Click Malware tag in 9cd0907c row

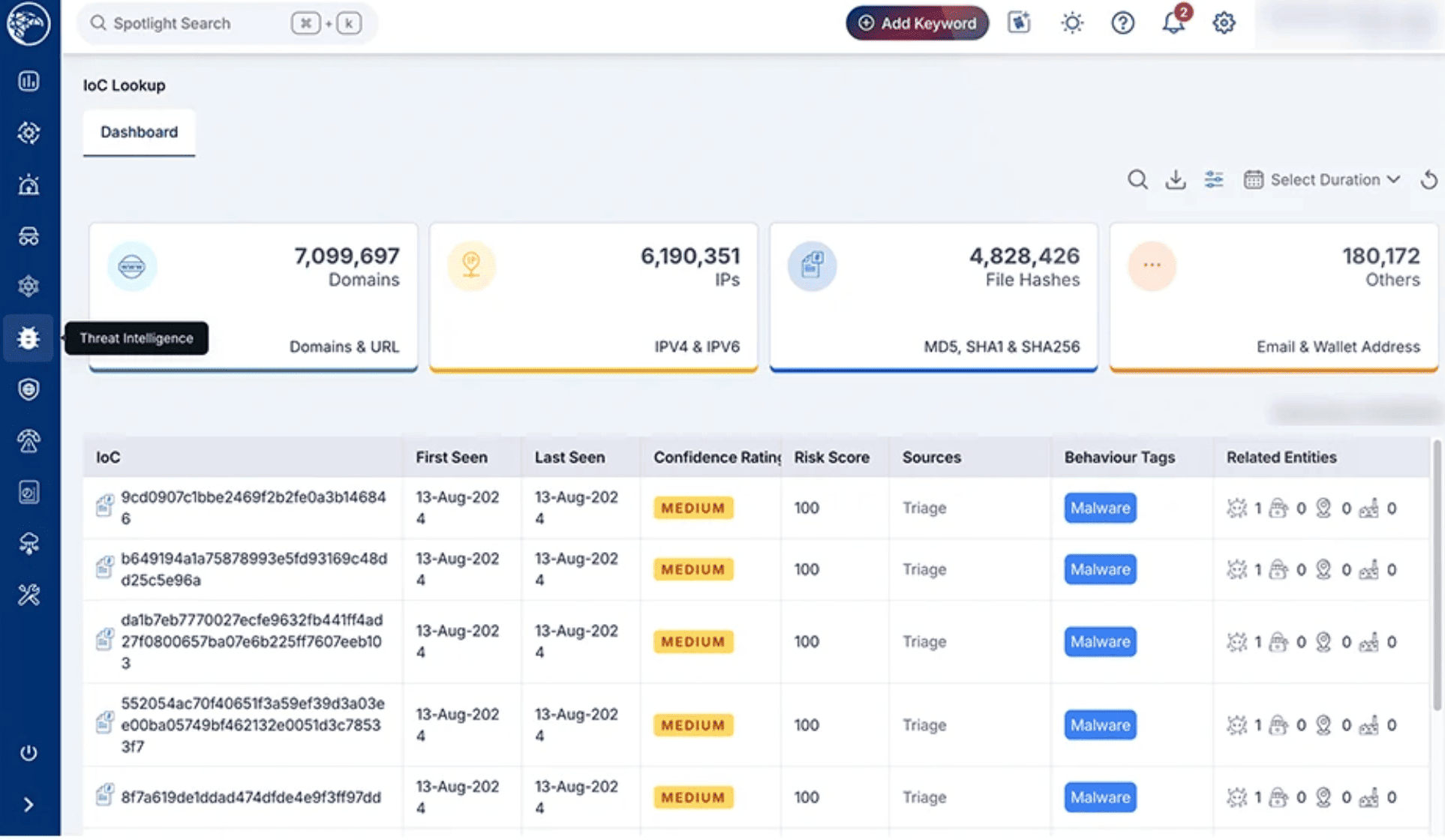(1100, 508)
